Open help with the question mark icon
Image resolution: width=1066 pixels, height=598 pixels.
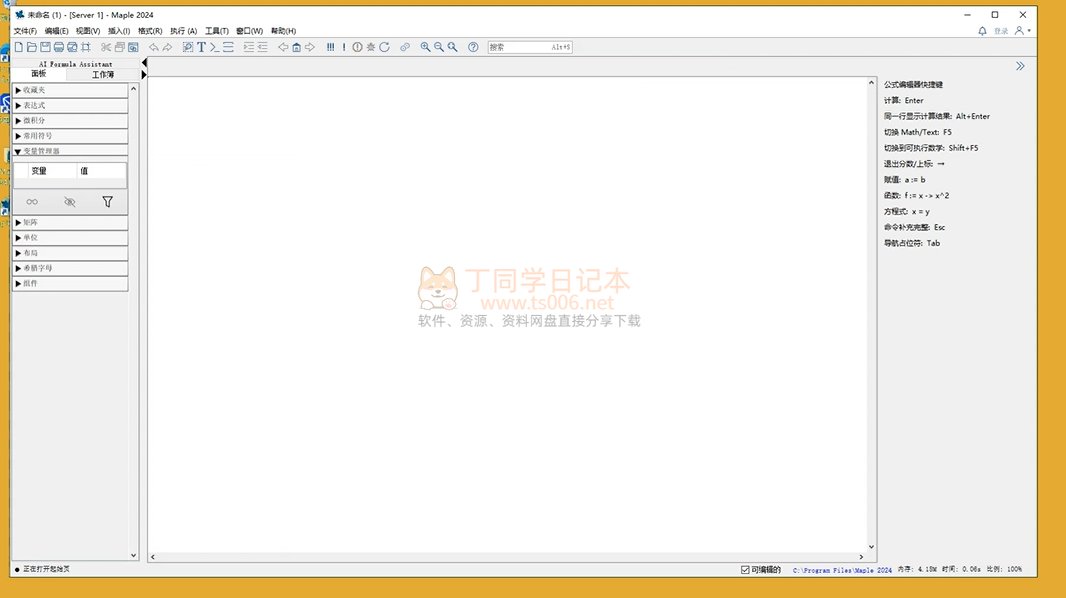tap(473, 47)
